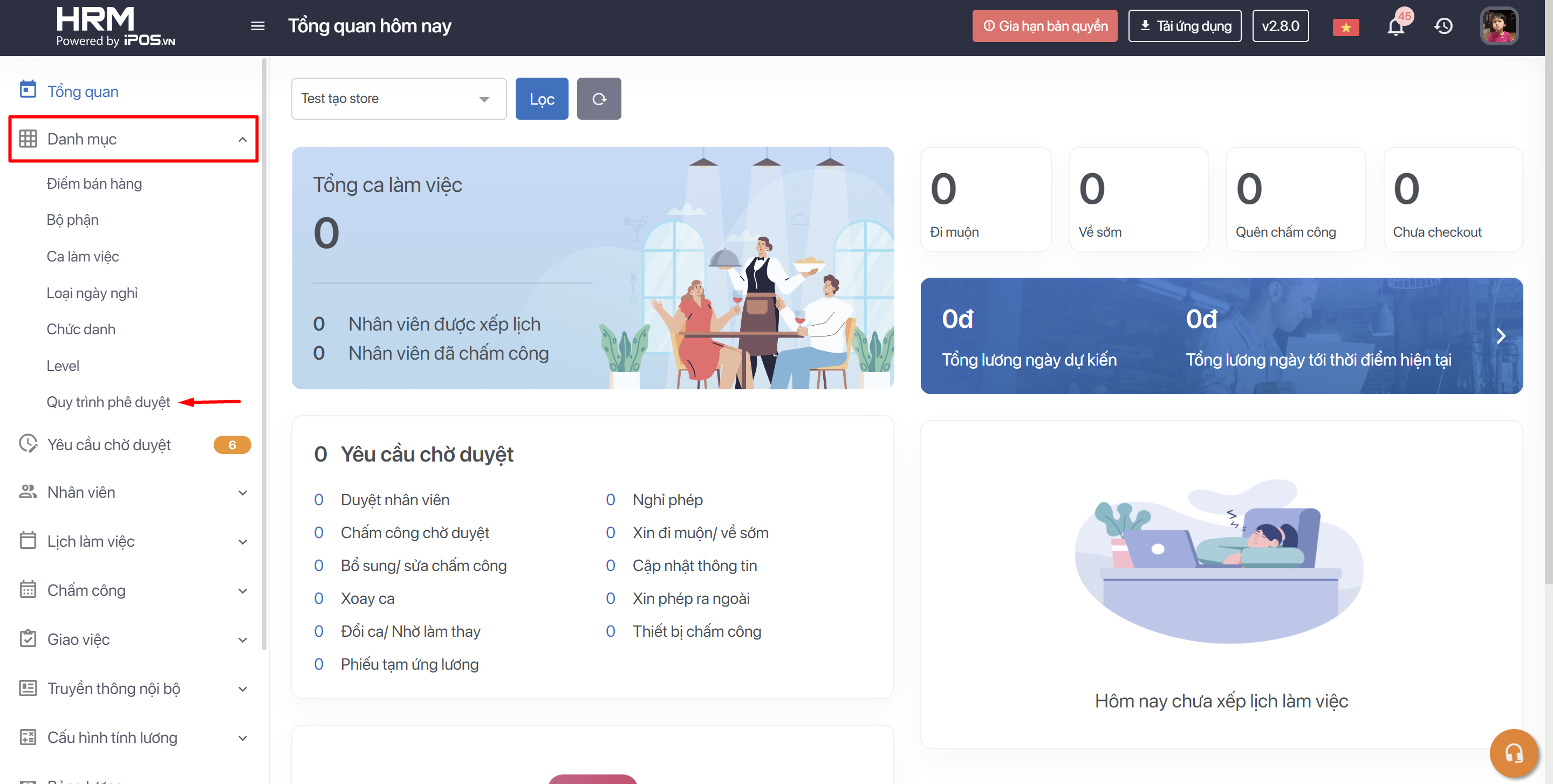Click the refresh icon button
This screenshot has width=1553, height=784.
click(599, 99)
